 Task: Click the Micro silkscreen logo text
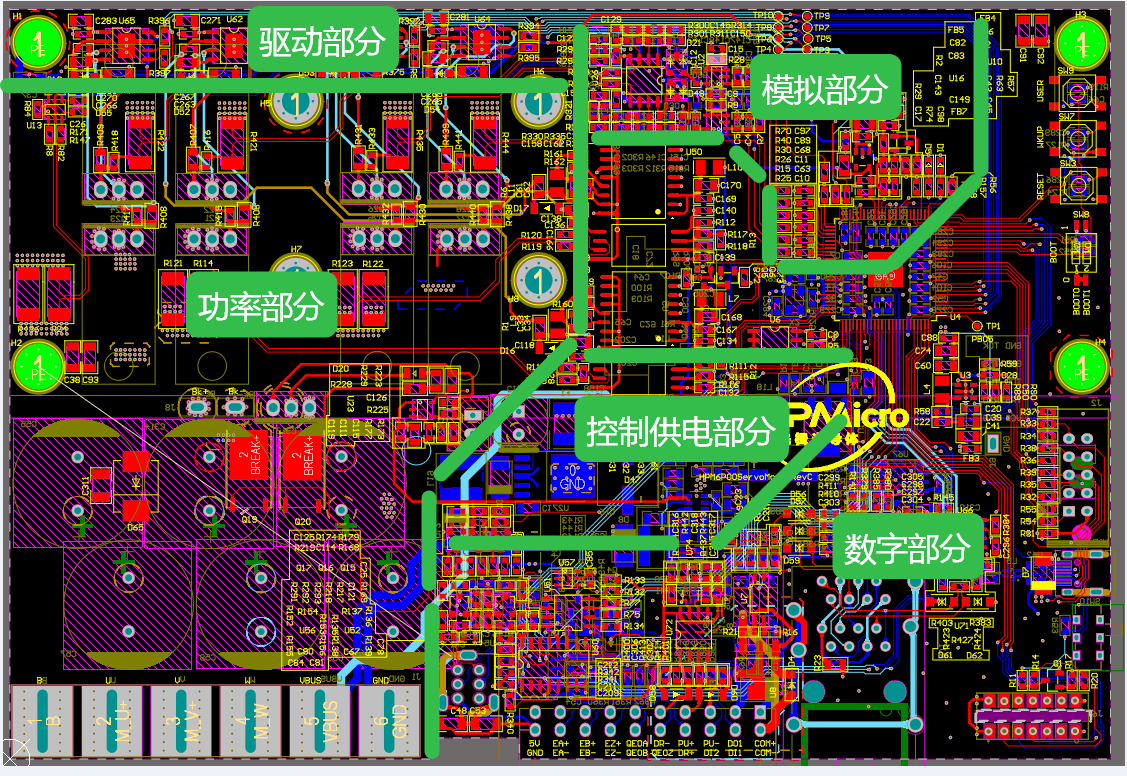(x=859, y=413)
